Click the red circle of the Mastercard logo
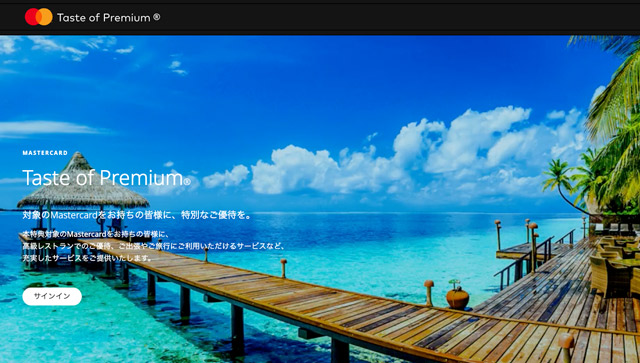This screenshot has width=640, height=363. click(x=33, y=17)
